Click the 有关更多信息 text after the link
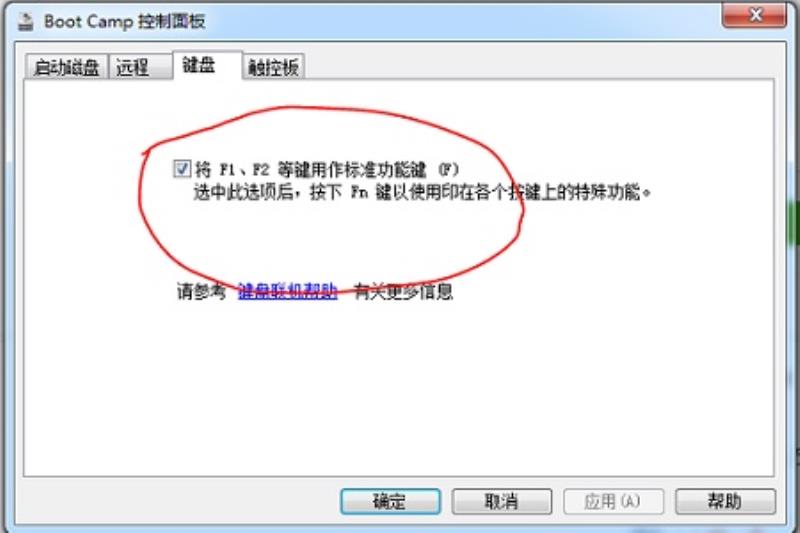Viewport: 800px width, 533px height. click(403, 291)
